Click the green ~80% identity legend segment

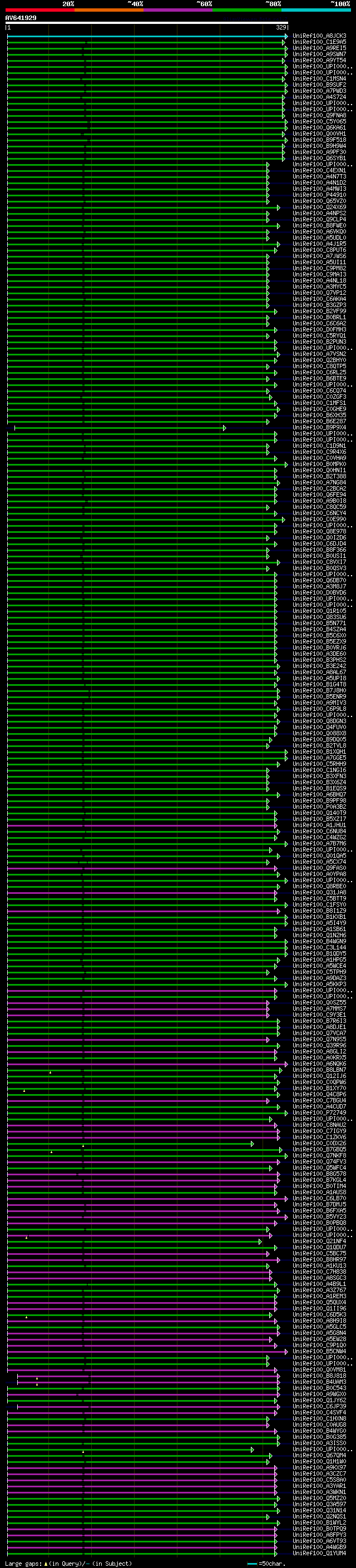[x=247, y=10]
